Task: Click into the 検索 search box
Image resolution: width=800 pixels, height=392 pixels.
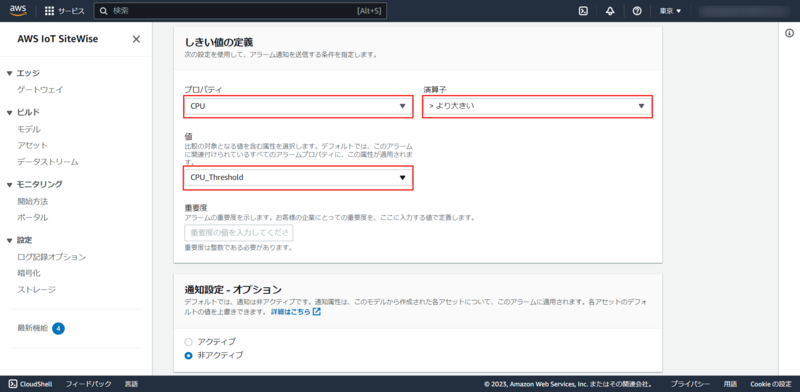Action: tap(240, 11)
